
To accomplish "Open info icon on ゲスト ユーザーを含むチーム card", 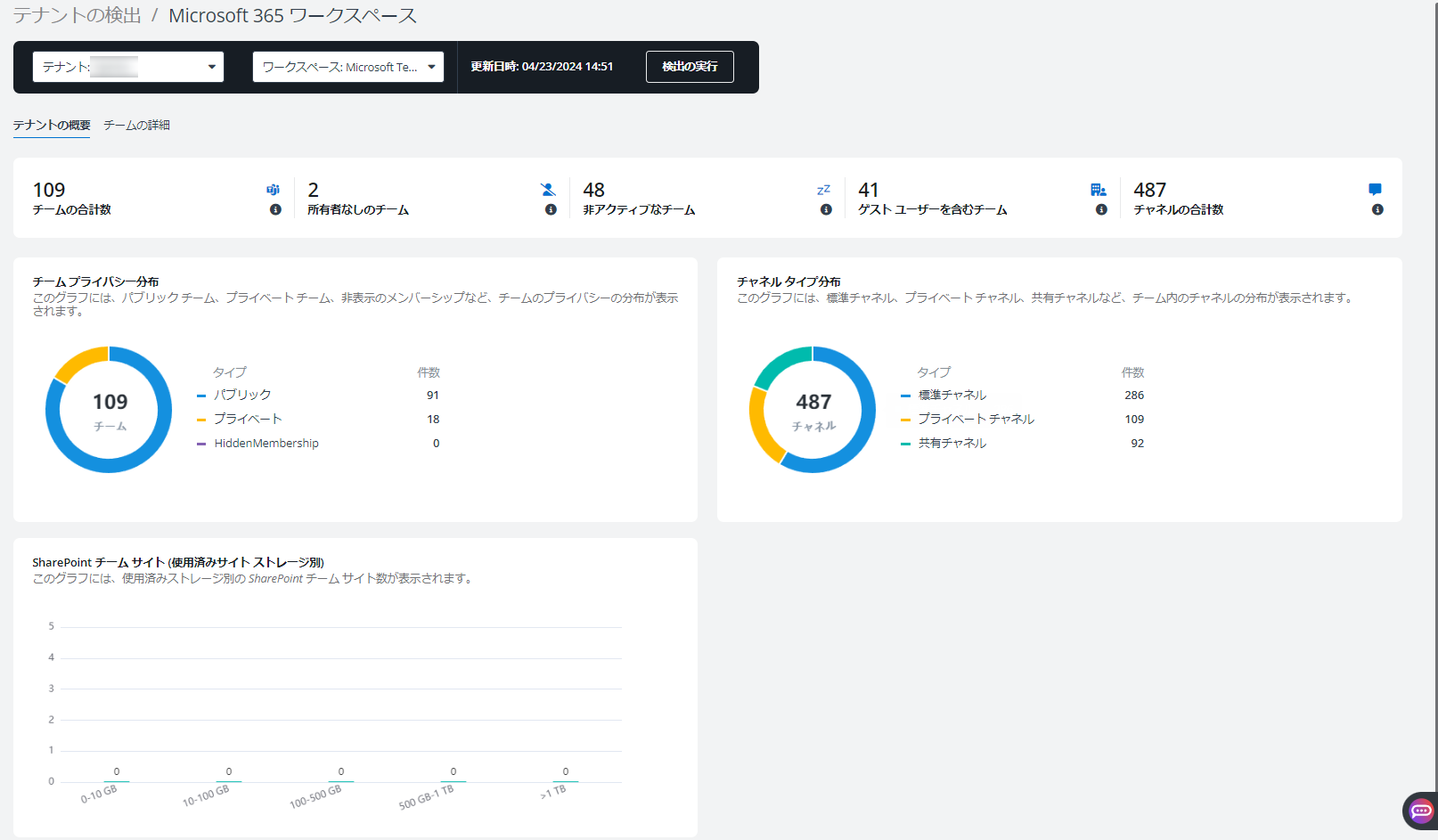I will [x=1101, y=209].
